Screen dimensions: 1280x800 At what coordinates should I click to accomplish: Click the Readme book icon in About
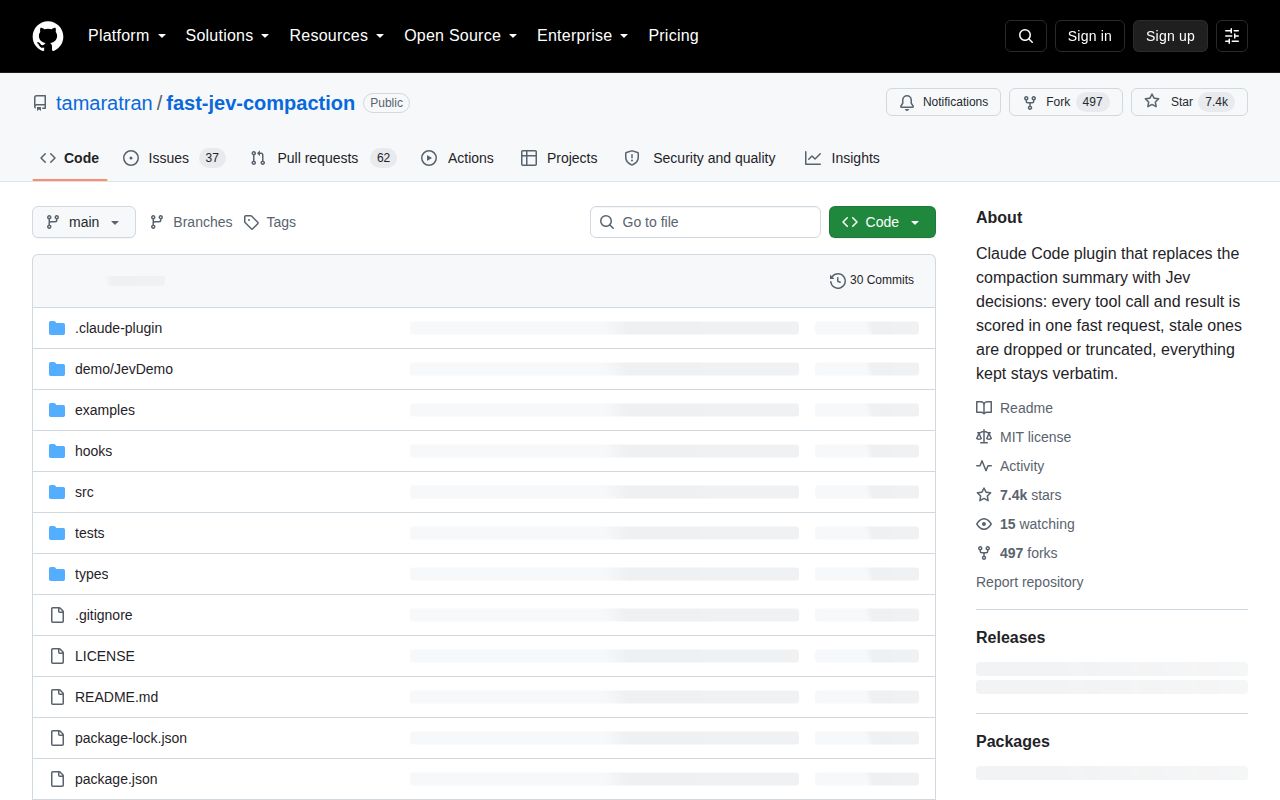984,408
